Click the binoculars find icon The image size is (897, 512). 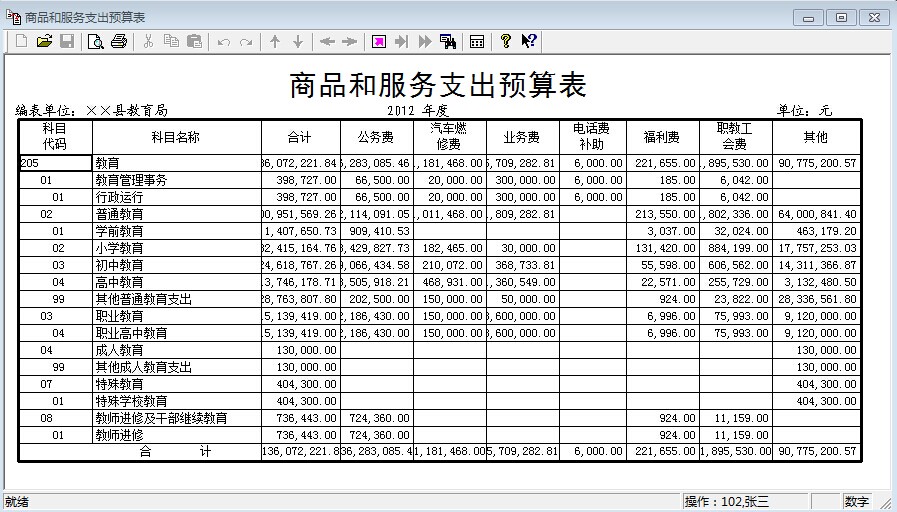point(448,41)
